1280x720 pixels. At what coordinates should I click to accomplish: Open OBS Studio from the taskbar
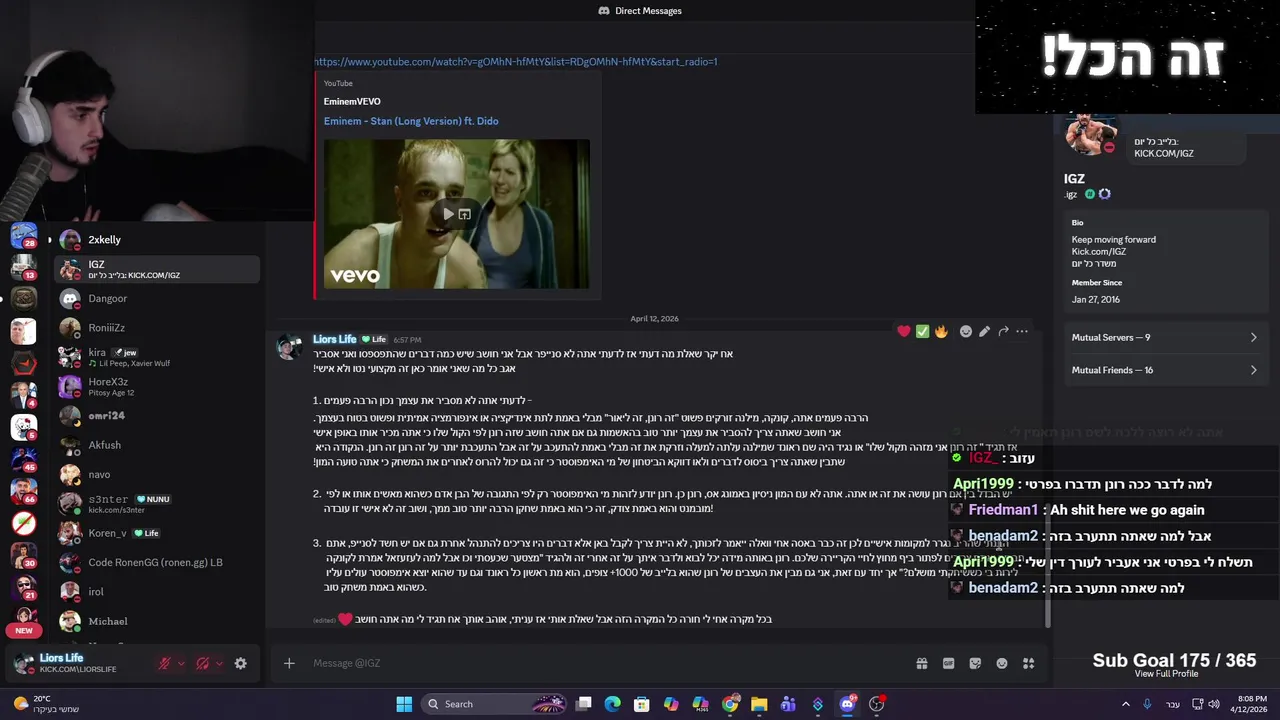(876, 704)
